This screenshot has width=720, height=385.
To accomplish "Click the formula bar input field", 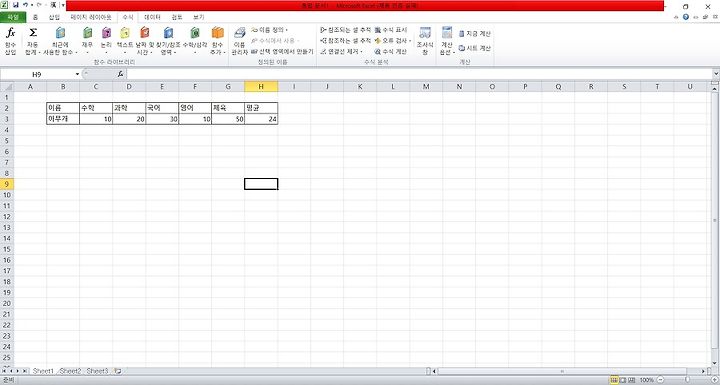I will (420, 74).
